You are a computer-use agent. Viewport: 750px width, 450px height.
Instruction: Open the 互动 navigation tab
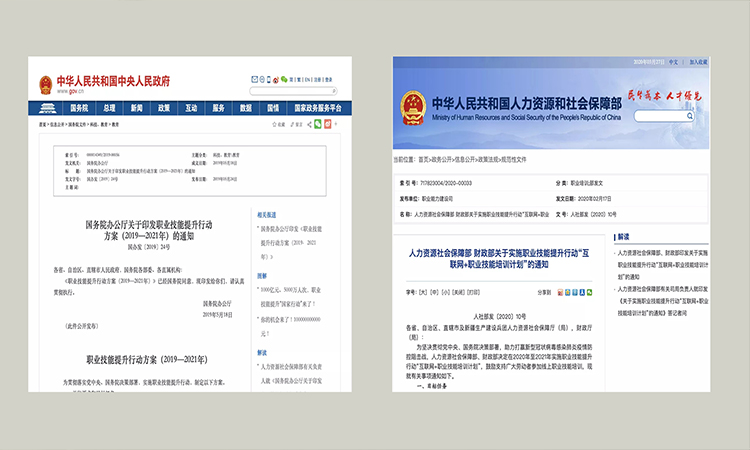tap(191, 108)
